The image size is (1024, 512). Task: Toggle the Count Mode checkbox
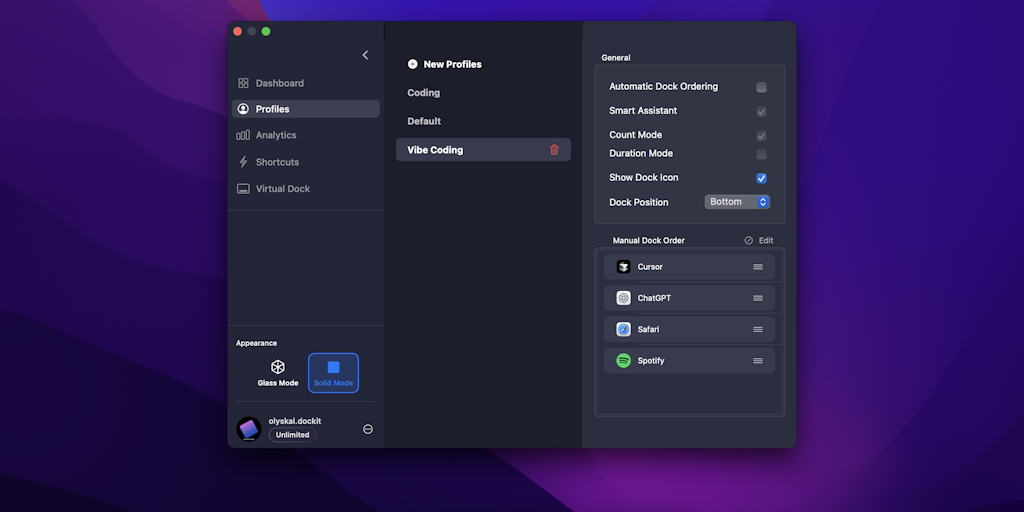coord(761,135)
